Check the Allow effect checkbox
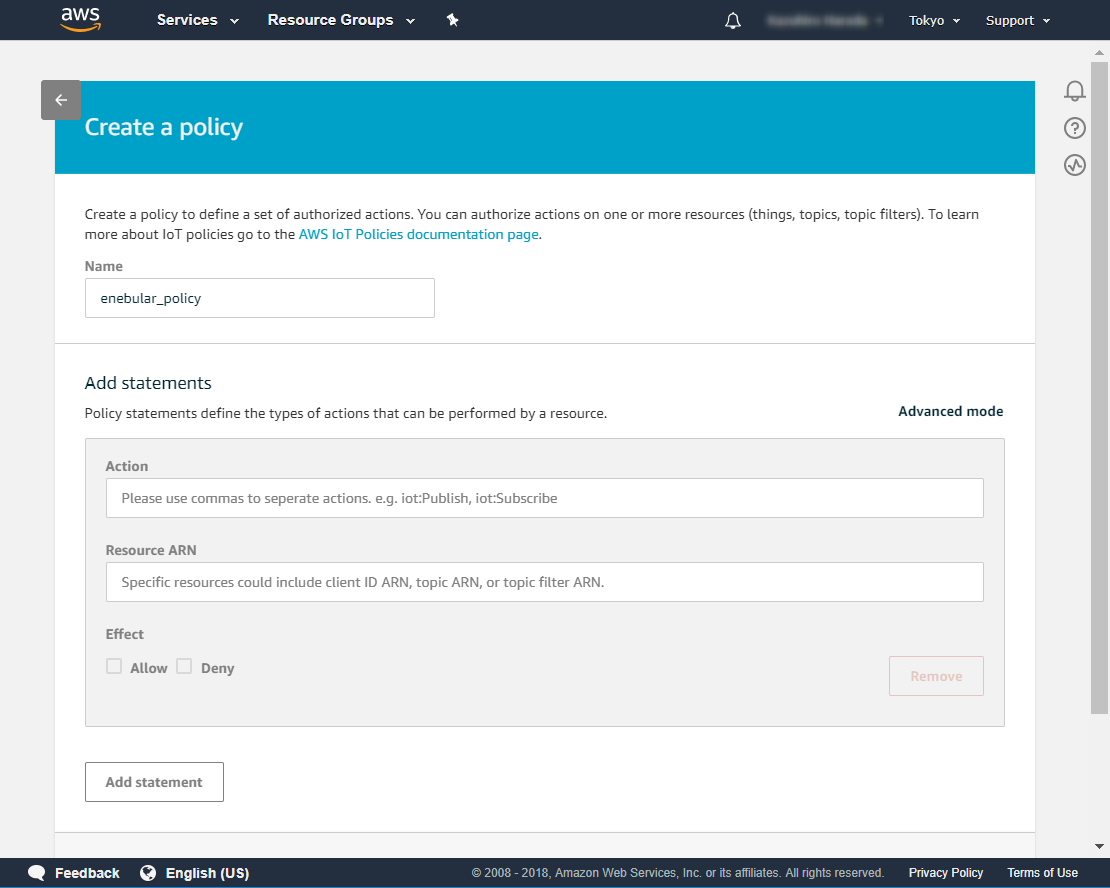Image resolution: width=1110 pixels, height=888 pixels. pyautogui.click(x=114, y=667)
